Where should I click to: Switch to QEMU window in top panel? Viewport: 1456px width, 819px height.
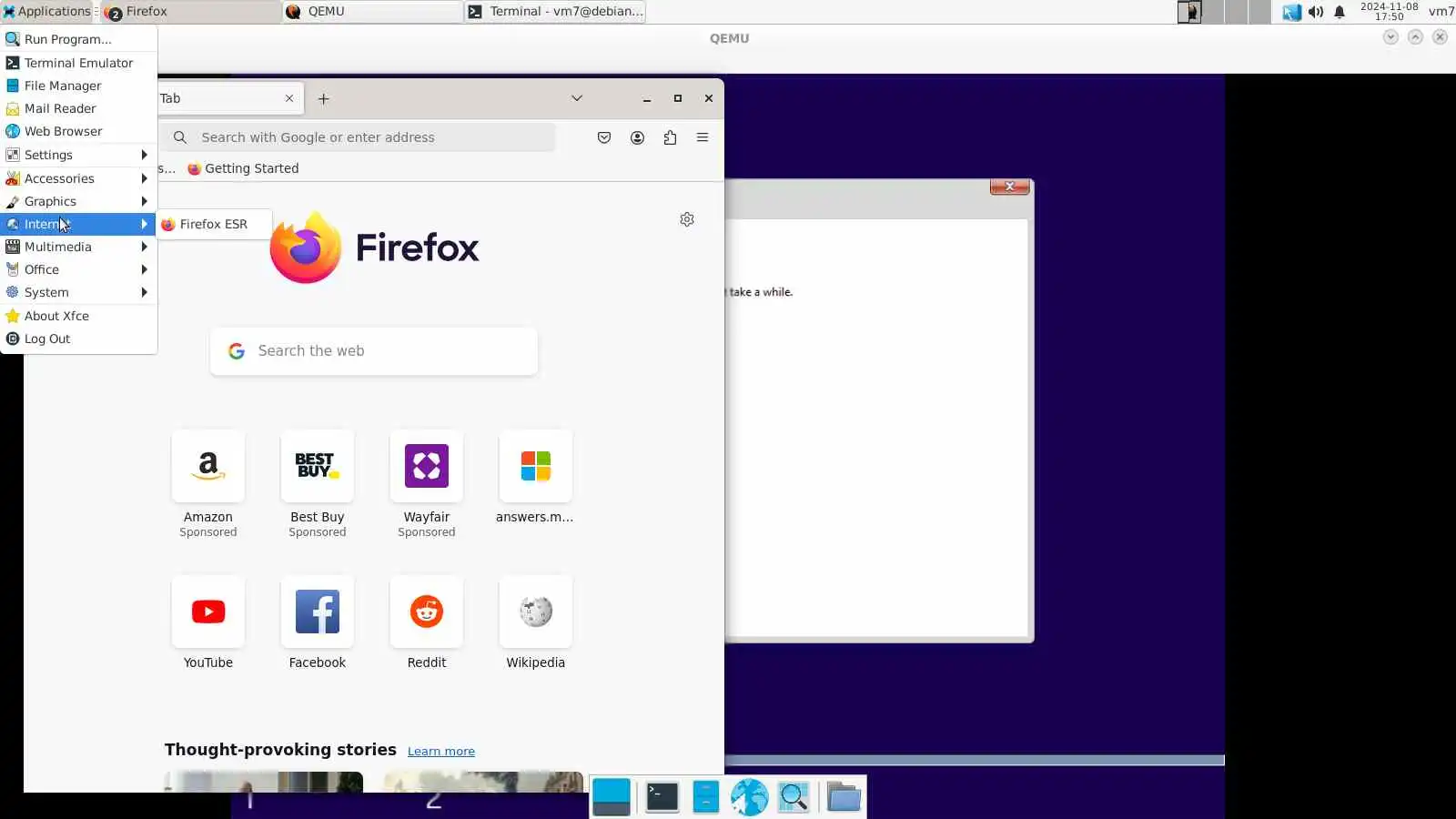(373, 12)
